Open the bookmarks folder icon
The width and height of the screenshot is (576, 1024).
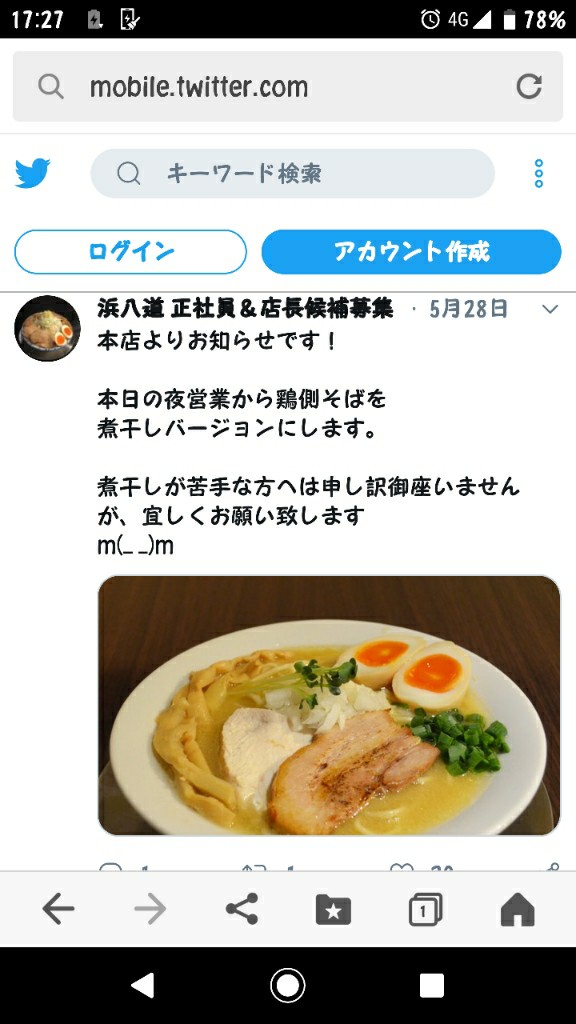[333, 909]
